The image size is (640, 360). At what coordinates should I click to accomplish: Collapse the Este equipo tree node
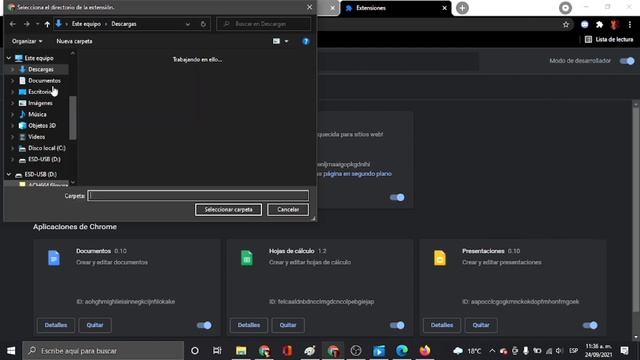coord(9,58)
